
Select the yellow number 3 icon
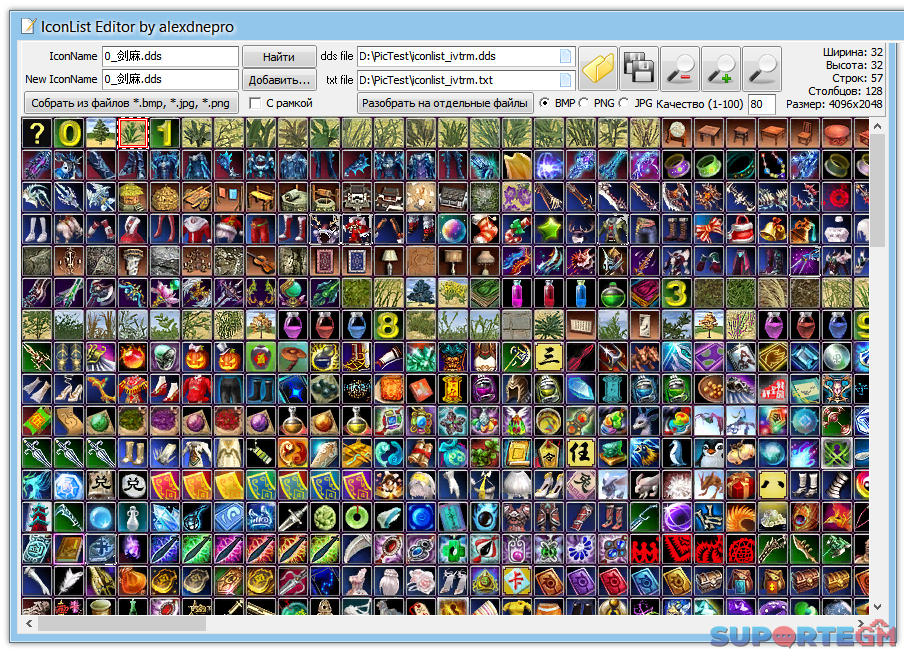675,293
